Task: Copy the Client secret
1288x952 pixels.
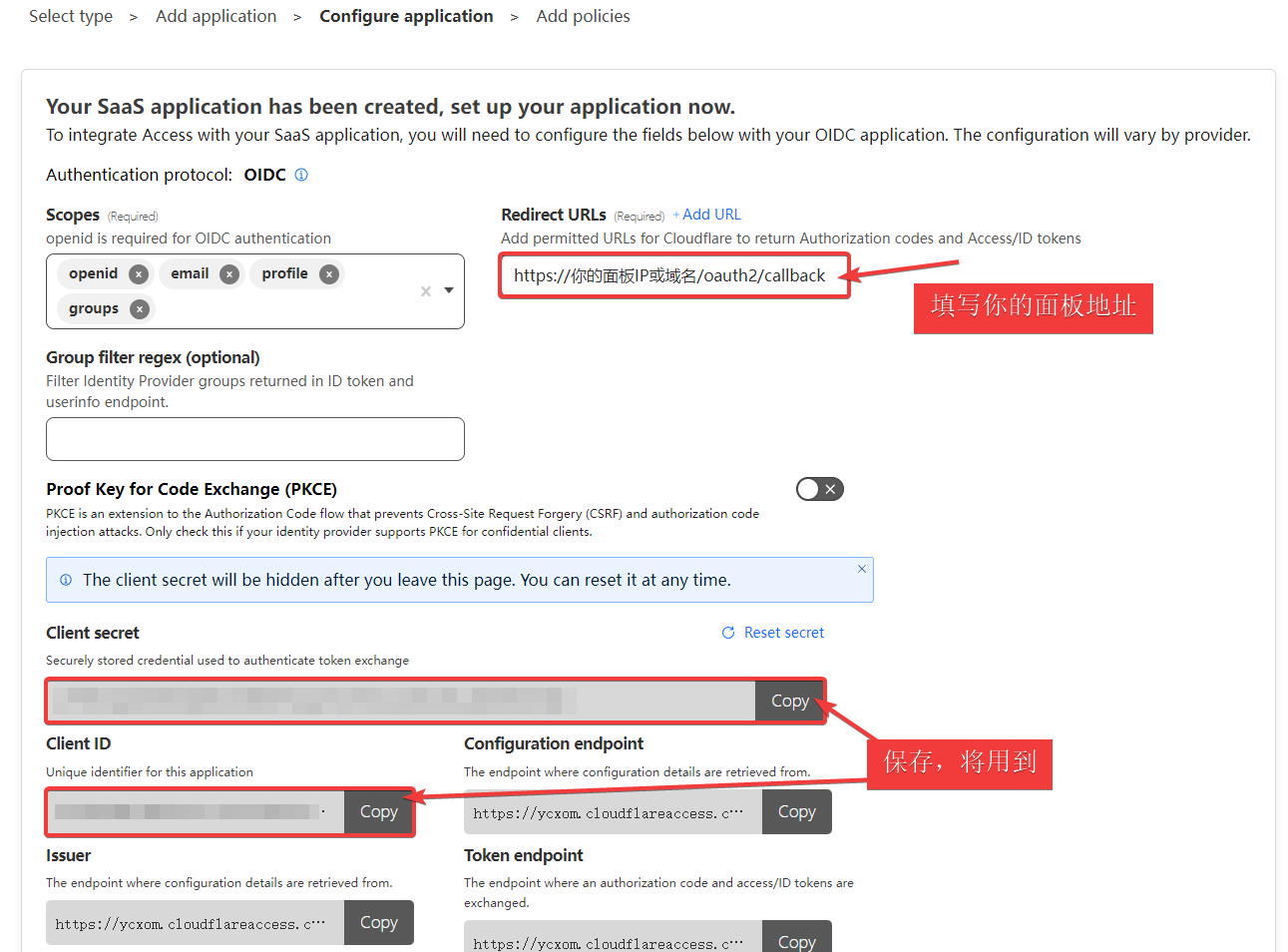Action: [x=789, y=702]
